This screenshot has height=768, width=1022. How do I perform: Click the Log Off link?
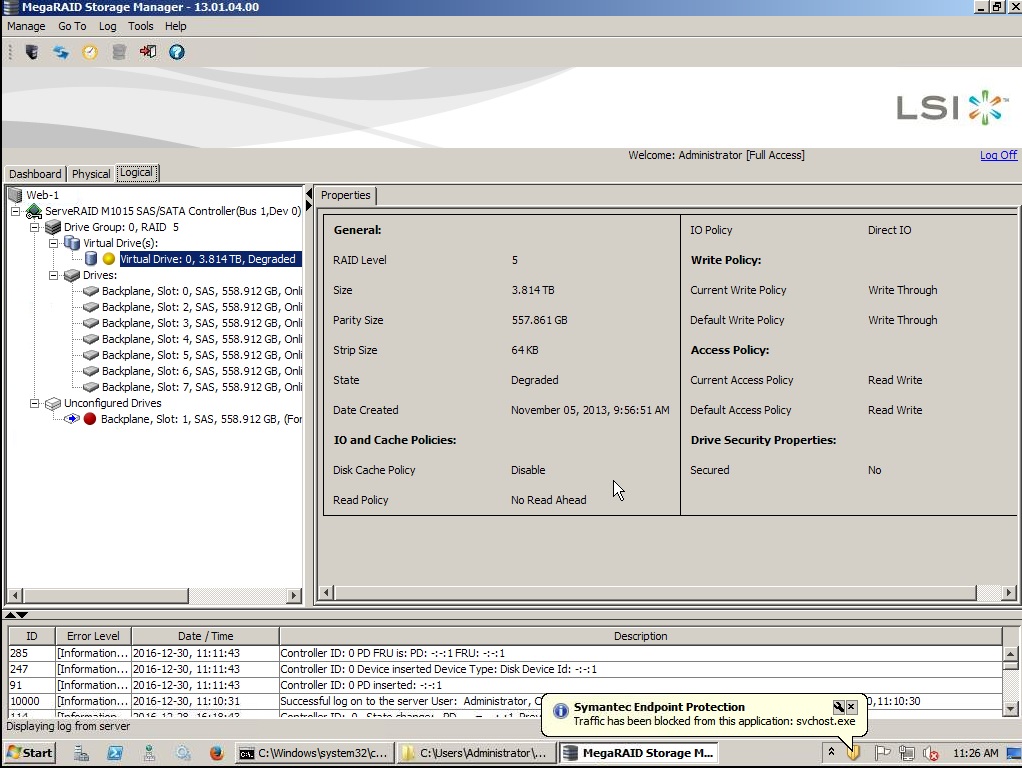(x=998, y=155)
